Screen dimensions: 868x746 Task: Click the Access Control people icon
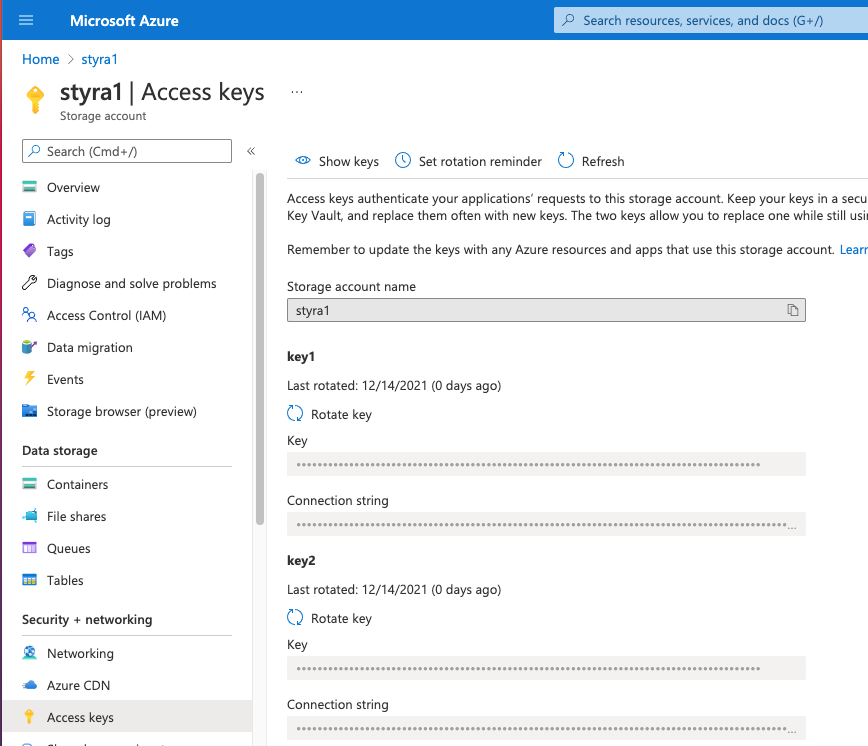(29, 315)
